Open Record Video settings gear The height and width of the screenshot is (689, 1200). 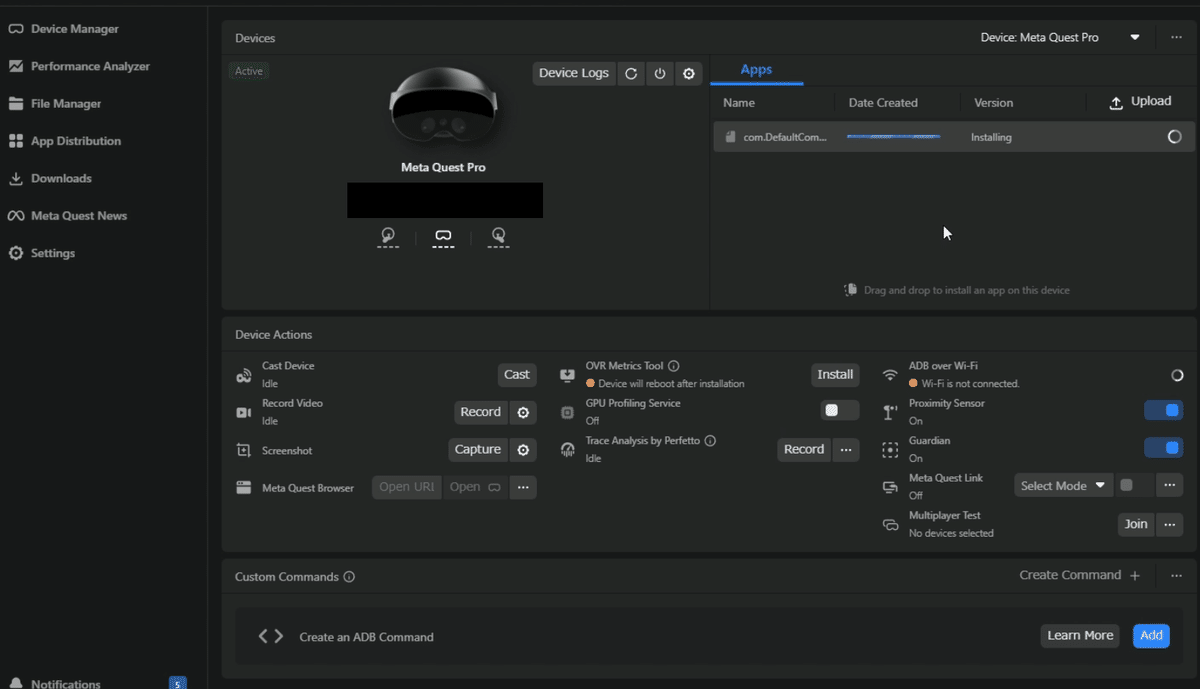523,412
